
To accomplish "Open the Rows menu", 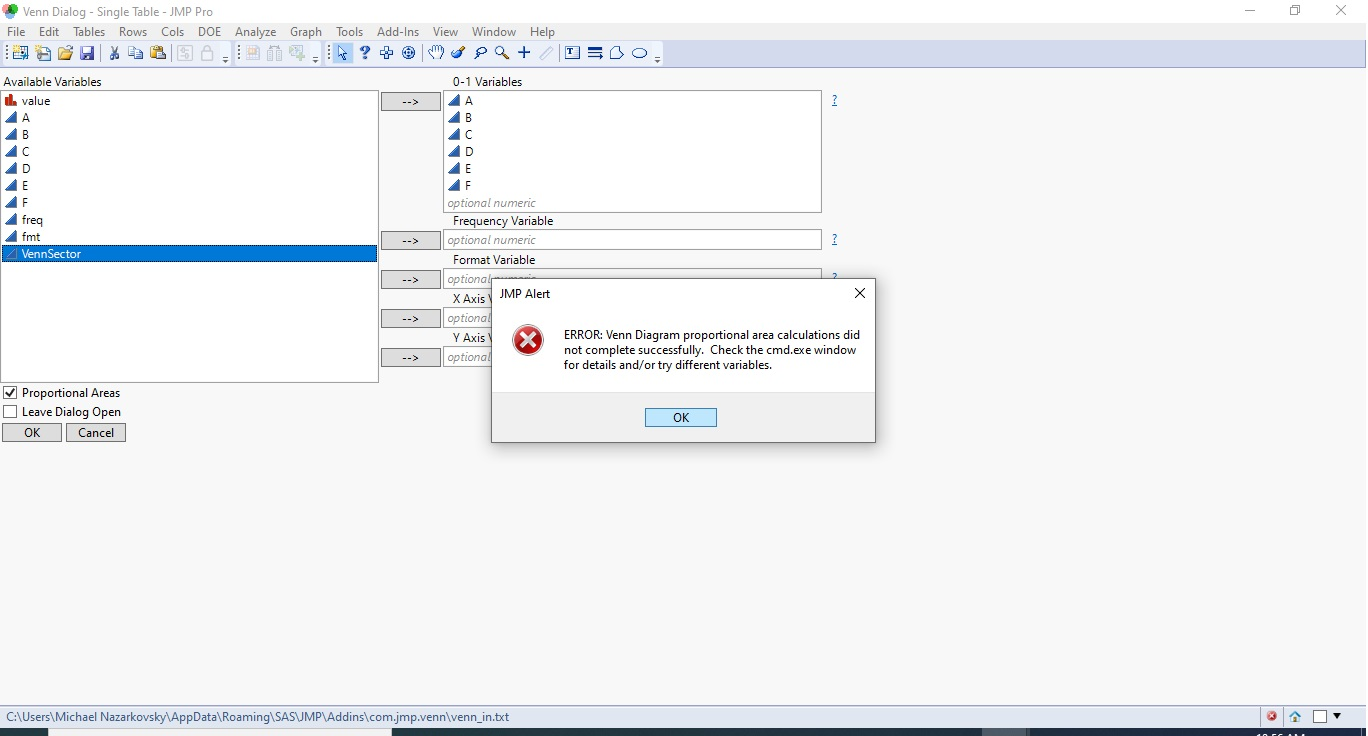I will (x=133, y=32).
